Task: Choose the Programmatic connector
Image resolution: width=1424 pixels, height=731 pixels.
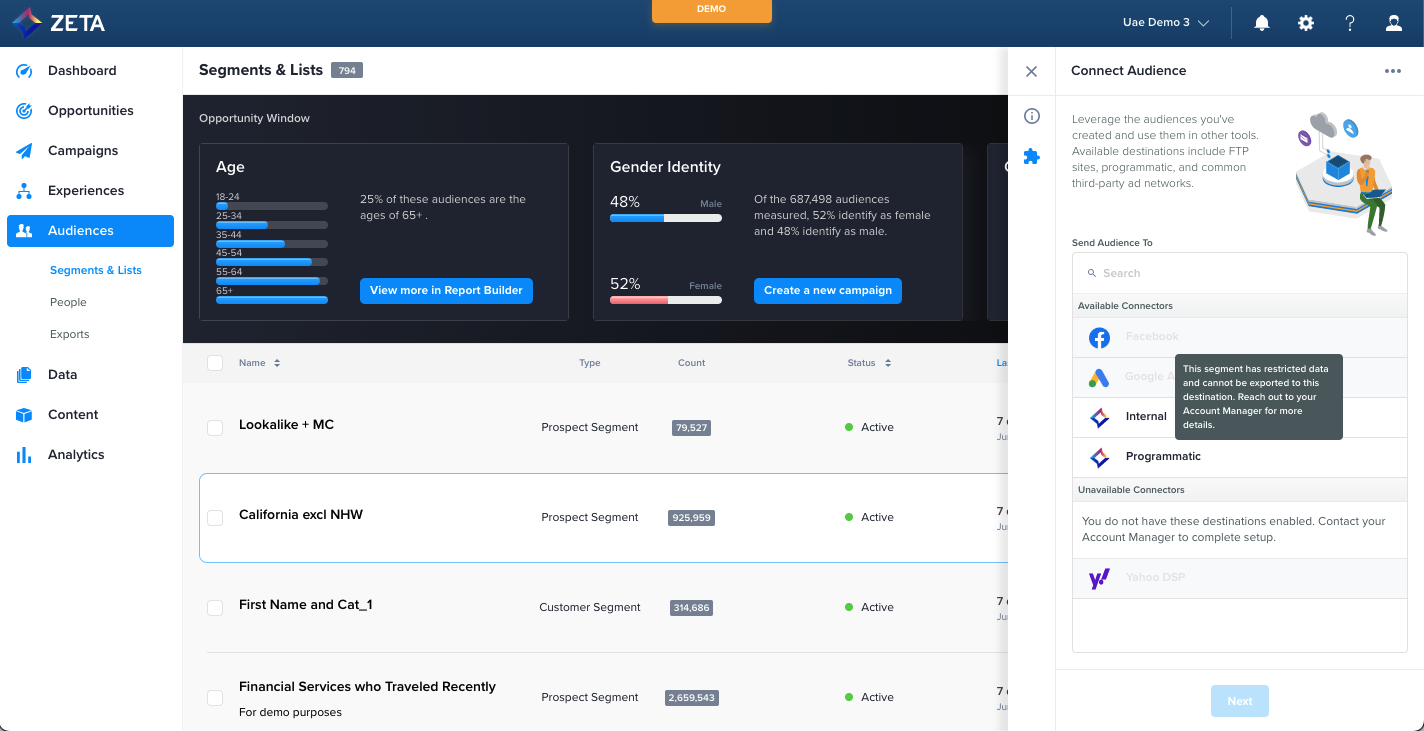Action: pos(1162,457)
